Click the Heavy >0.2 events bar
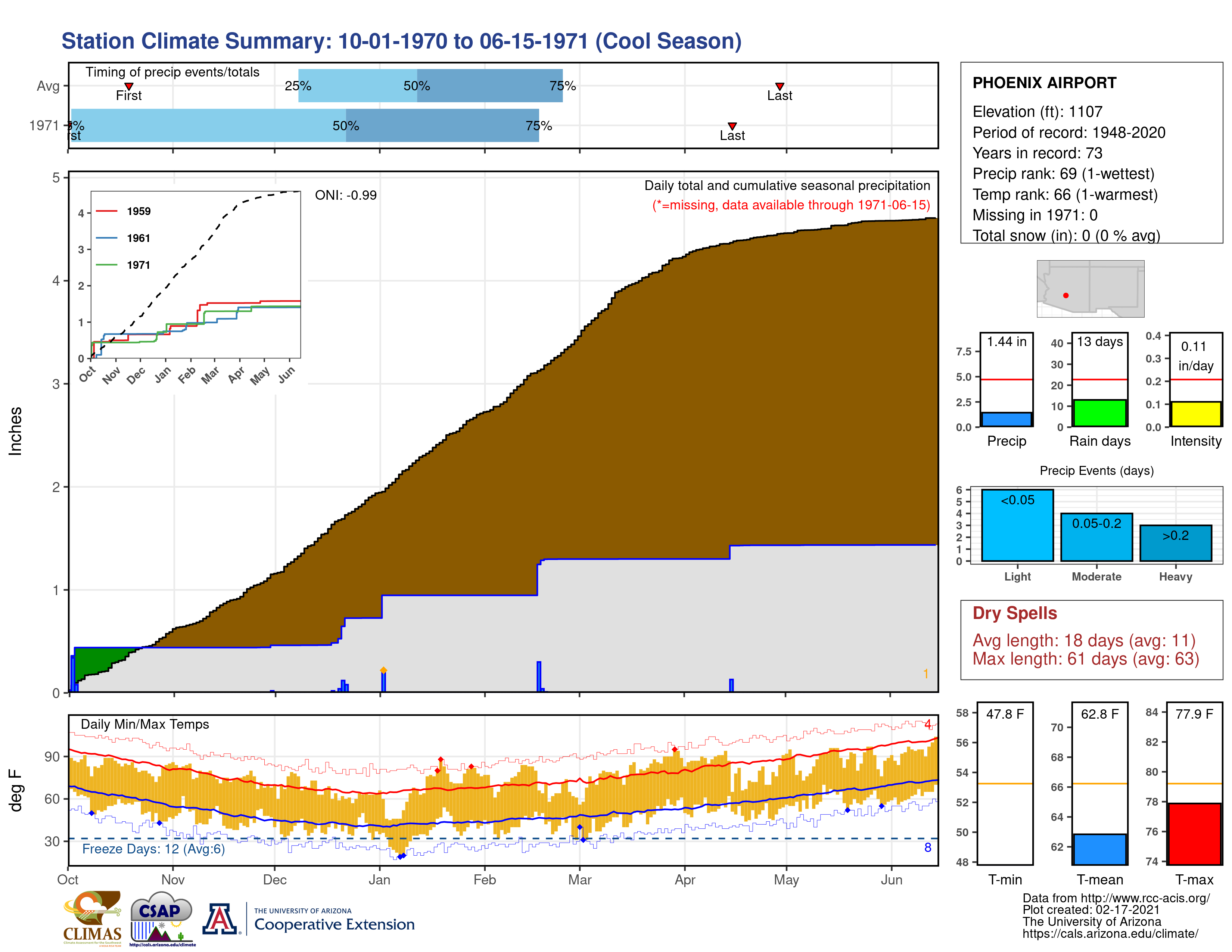Viewport: 1232px width, 952px height. pos(1176,543)
